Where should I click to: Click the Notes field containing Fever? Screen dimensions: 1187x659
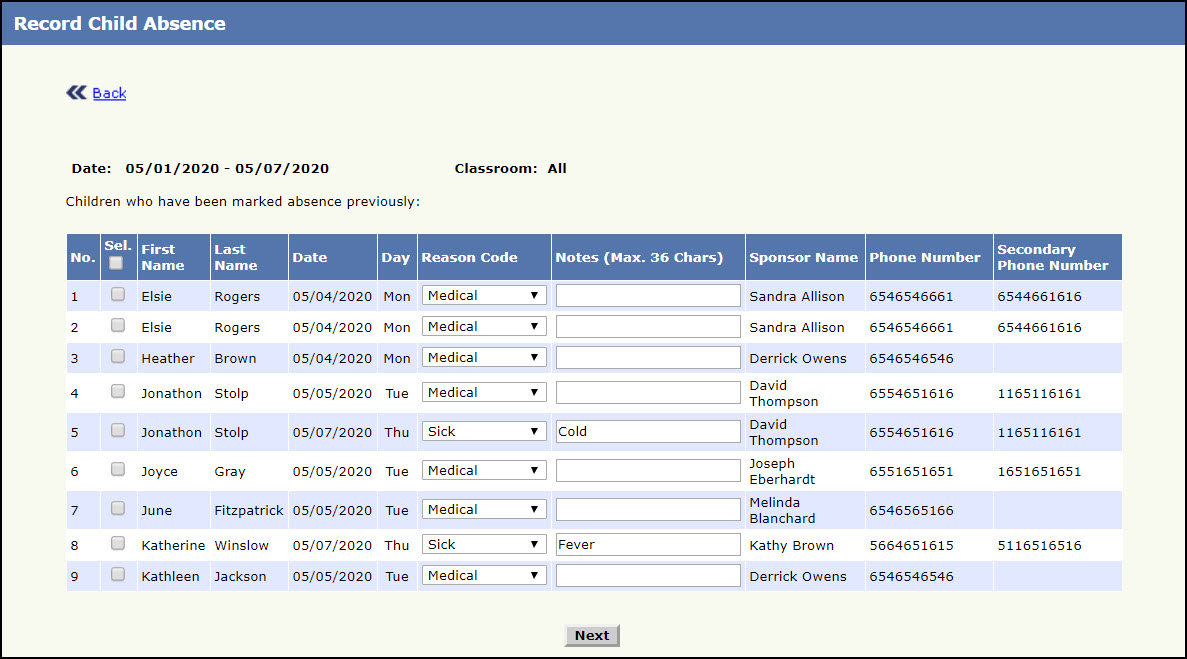click(648, 545)
